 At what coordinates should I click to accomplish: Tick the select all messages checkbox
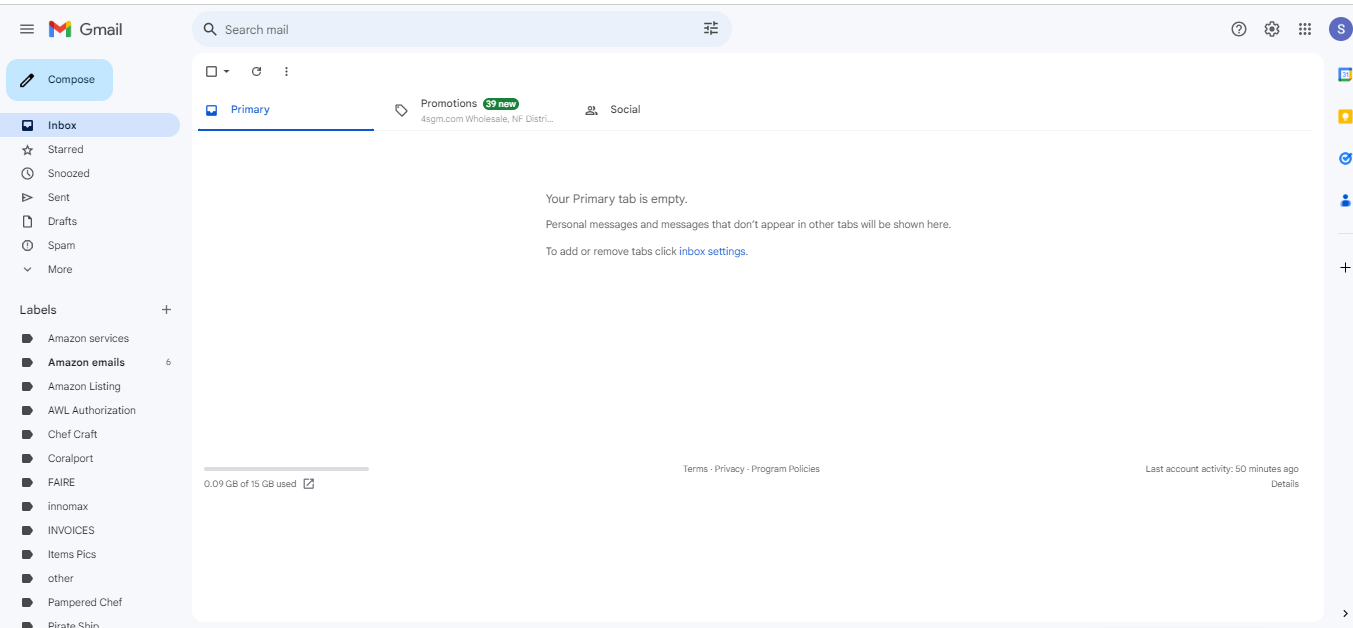pos(211,71)
